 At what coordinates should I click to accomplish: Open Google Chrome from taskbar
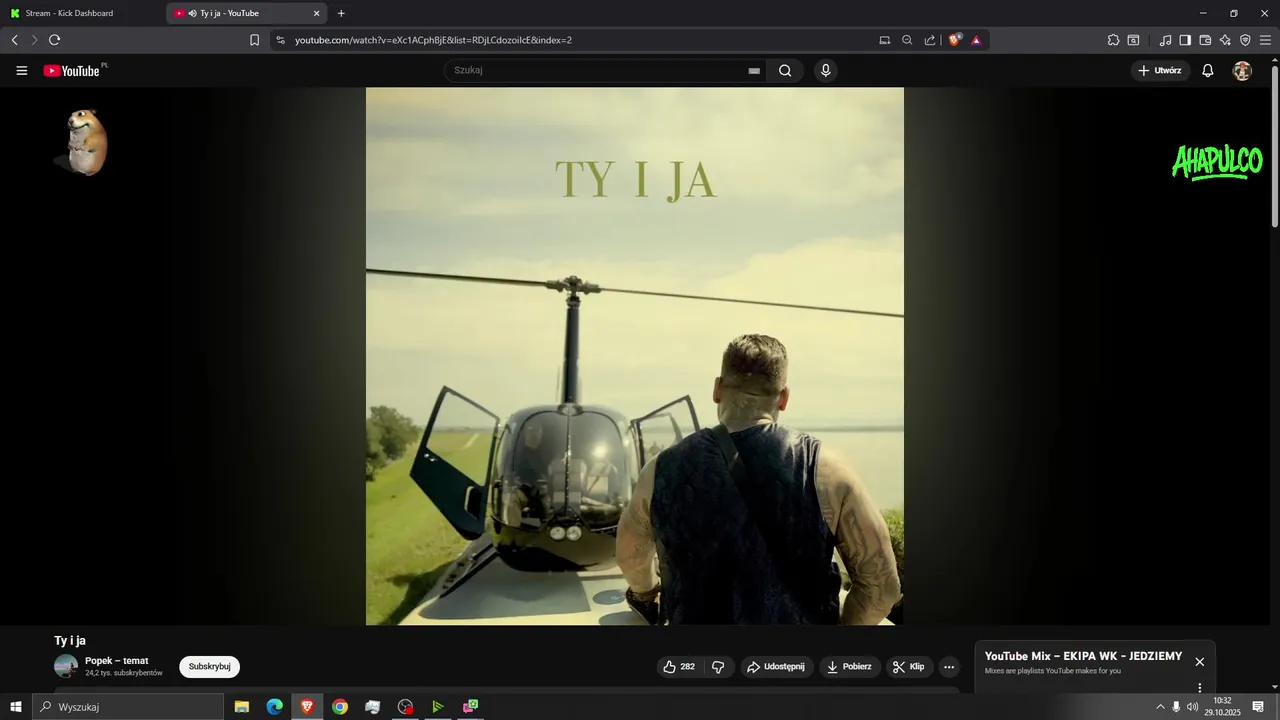(x=340, y=707)
